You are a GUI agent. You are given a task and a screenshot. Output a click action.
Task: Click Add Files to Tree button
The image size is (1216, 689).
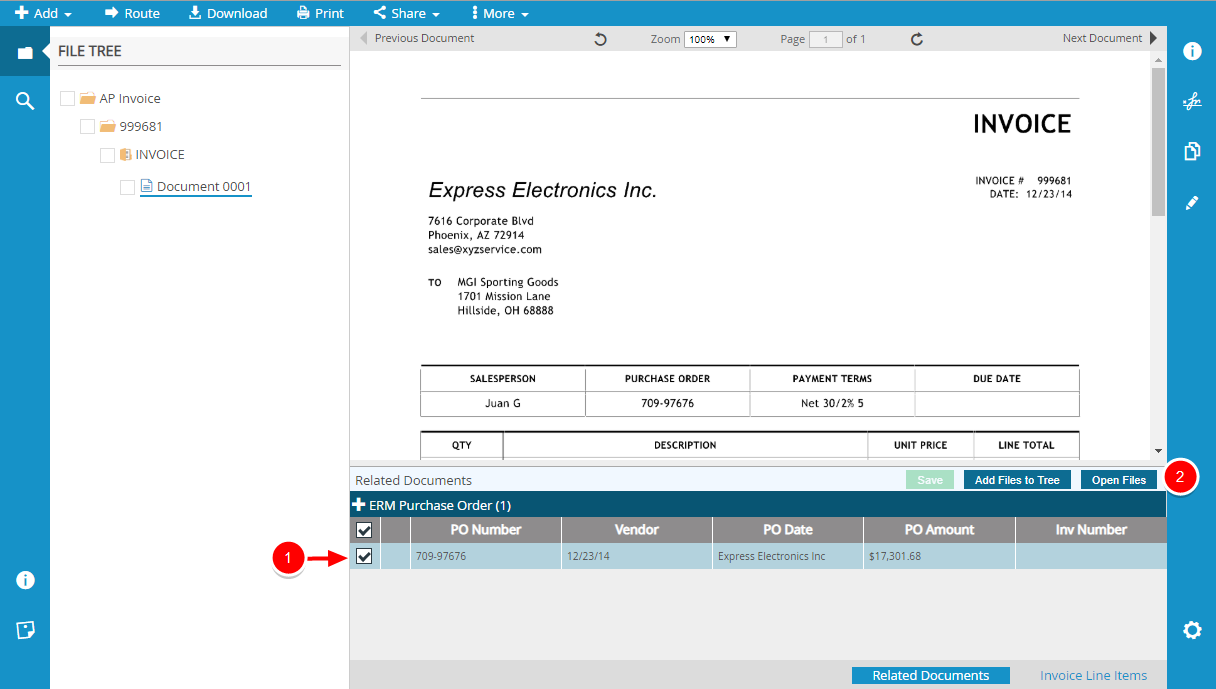coord(1016,480)
